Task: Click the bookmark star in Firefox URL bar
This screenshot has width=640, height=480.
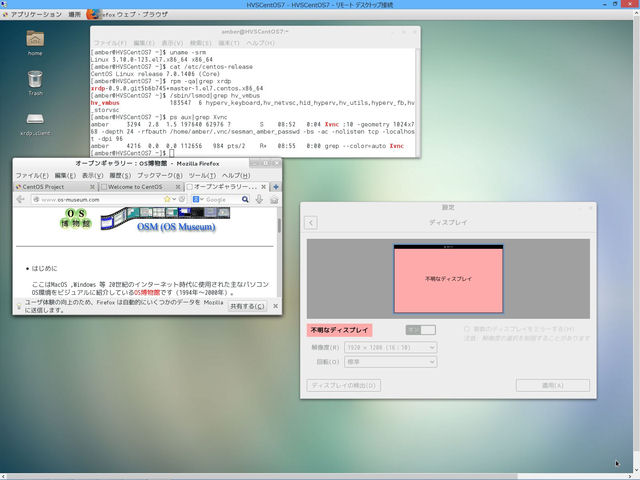Action: click(x=167, y=199)
